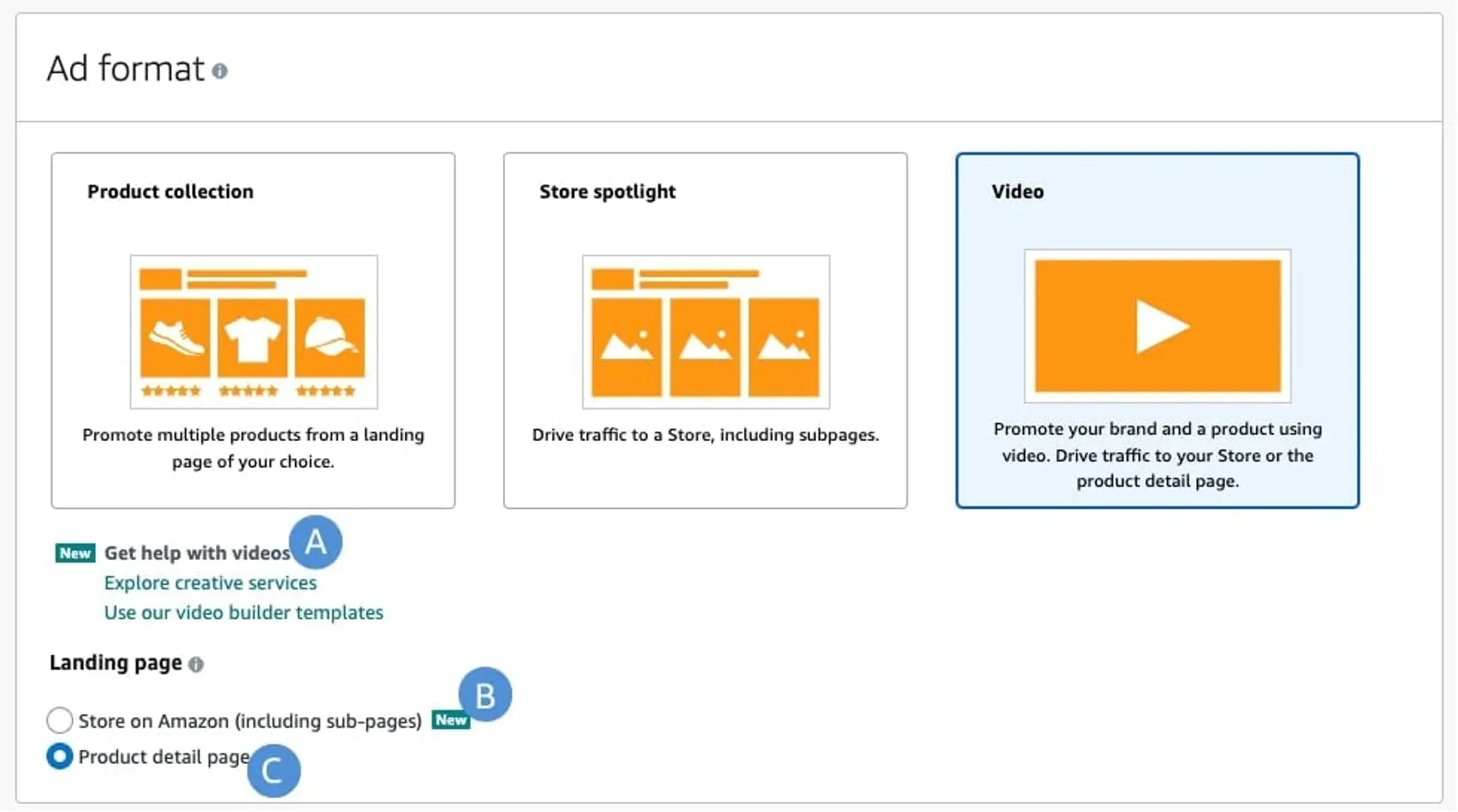
Task: Click the info icon beside Landing page
Action: [x=195, y=663]
